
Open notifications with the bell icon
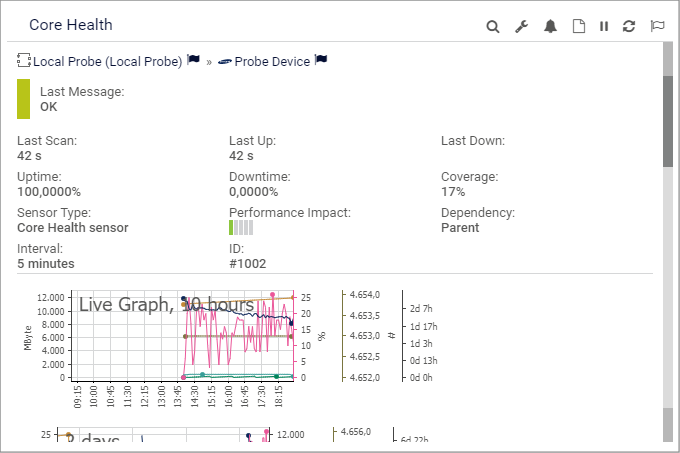click(550, 26)
